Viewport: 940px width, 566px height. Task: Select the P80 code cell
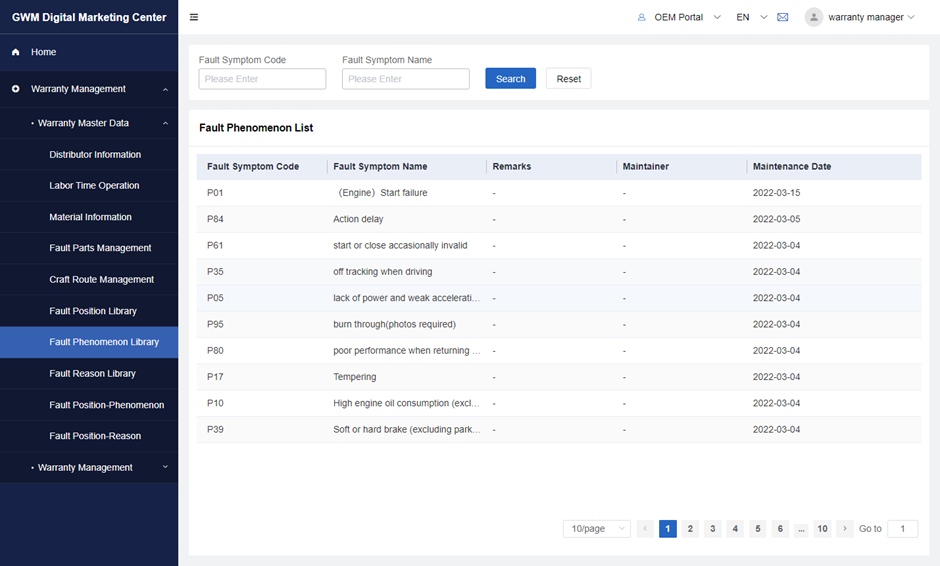215,351
